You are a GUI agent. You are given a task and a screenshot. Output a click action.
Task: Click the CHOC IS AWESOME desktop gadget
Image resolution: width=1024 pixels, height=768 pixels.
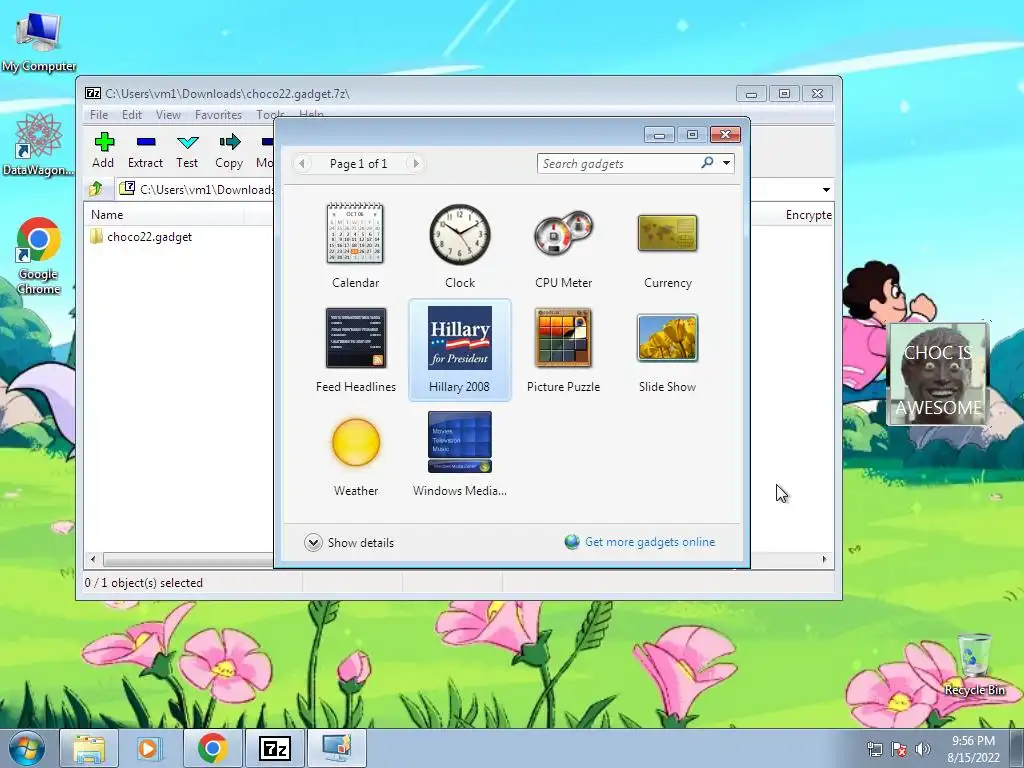click(x=938, y=374)
